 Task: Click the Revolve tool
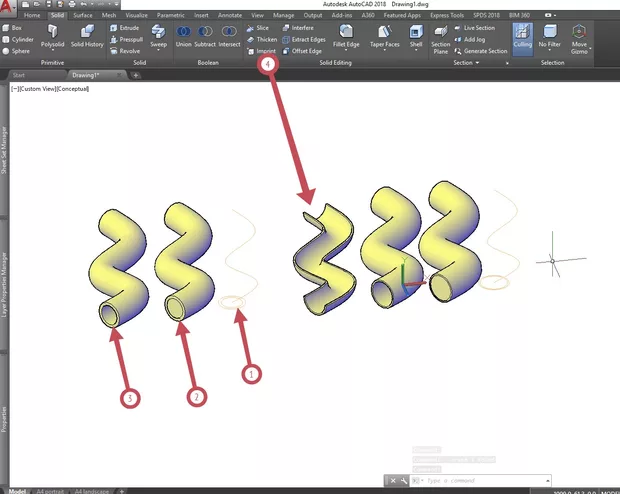point(125,51)
